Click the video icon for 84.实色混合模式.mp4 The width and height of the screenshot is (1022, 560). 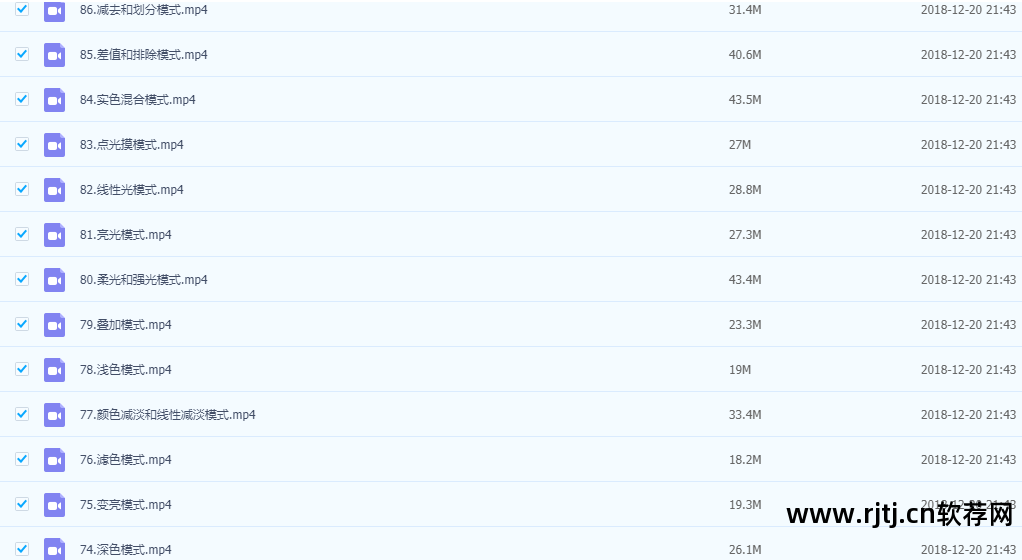(55, 100)
